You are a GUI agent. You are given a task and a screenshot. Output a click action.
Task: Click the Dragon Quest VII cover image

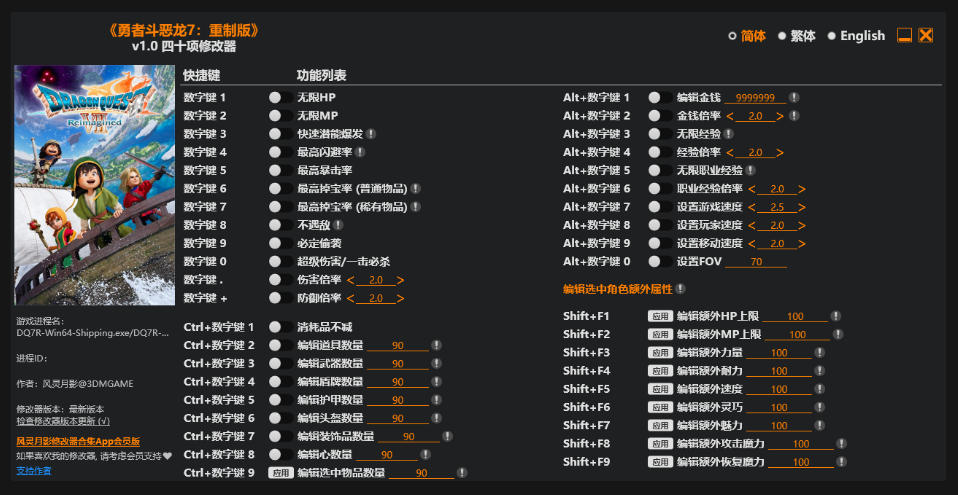click(x=95, y=185)
